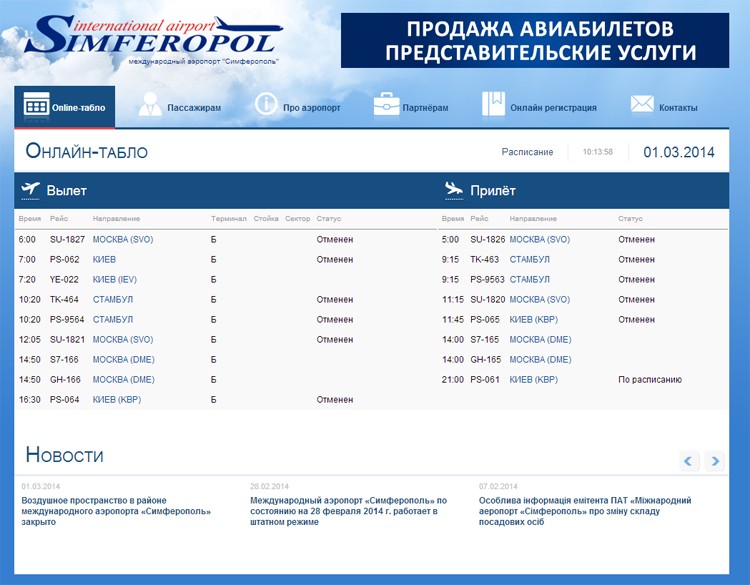Click МОСКВА (SVO) for departure SU-1827
The image size is (750, 585).
coord(123,240)
